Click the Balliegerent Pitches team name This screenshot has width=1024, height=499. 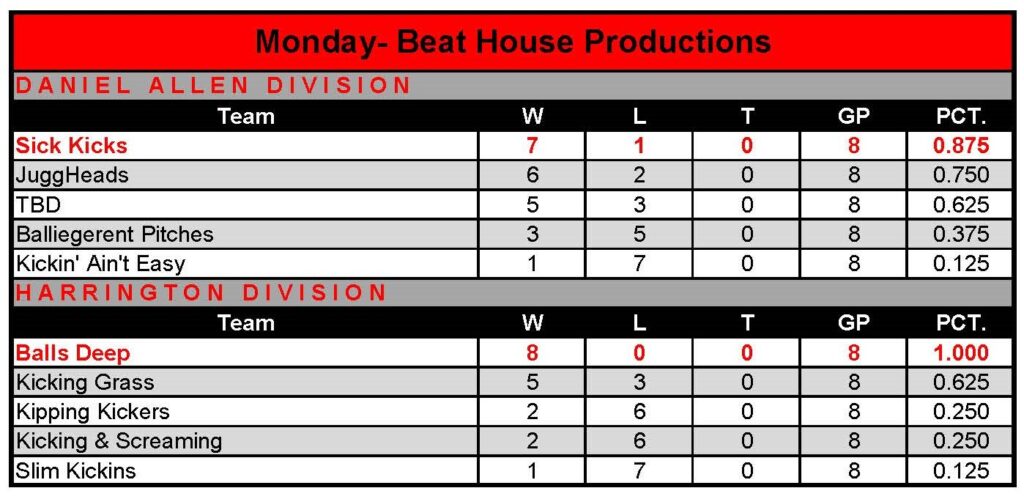[114, 235]
